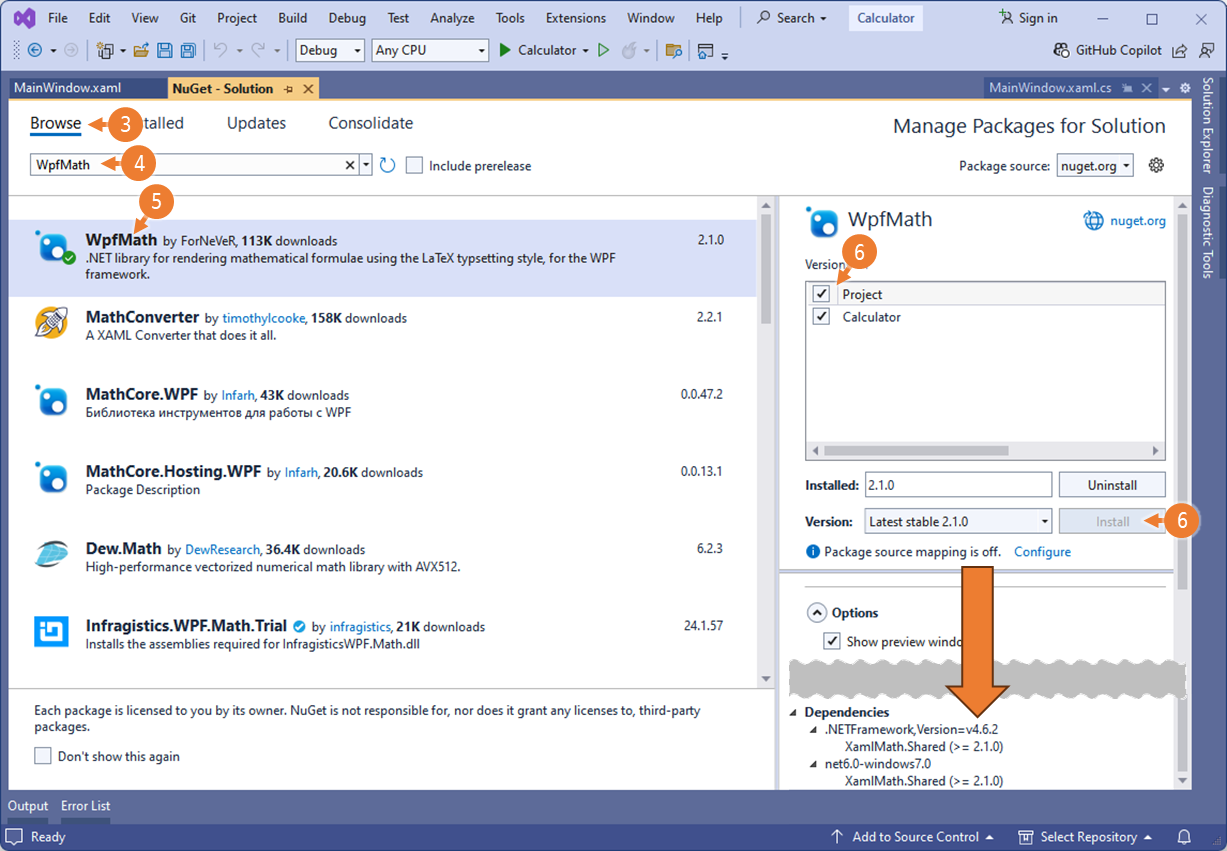
Task: Collapse the Options section chevron
Action: (816, 612)
